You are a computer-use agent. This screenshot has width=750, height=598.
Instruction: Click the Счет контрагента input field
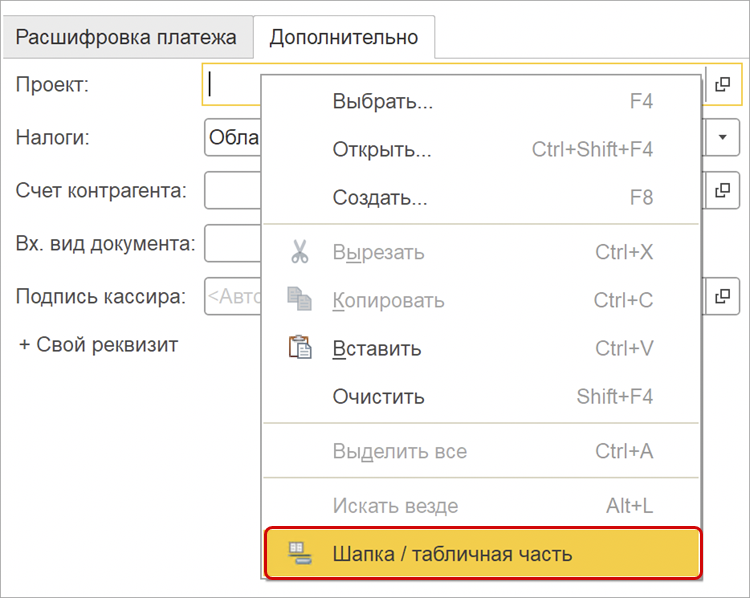pos(230,190)
